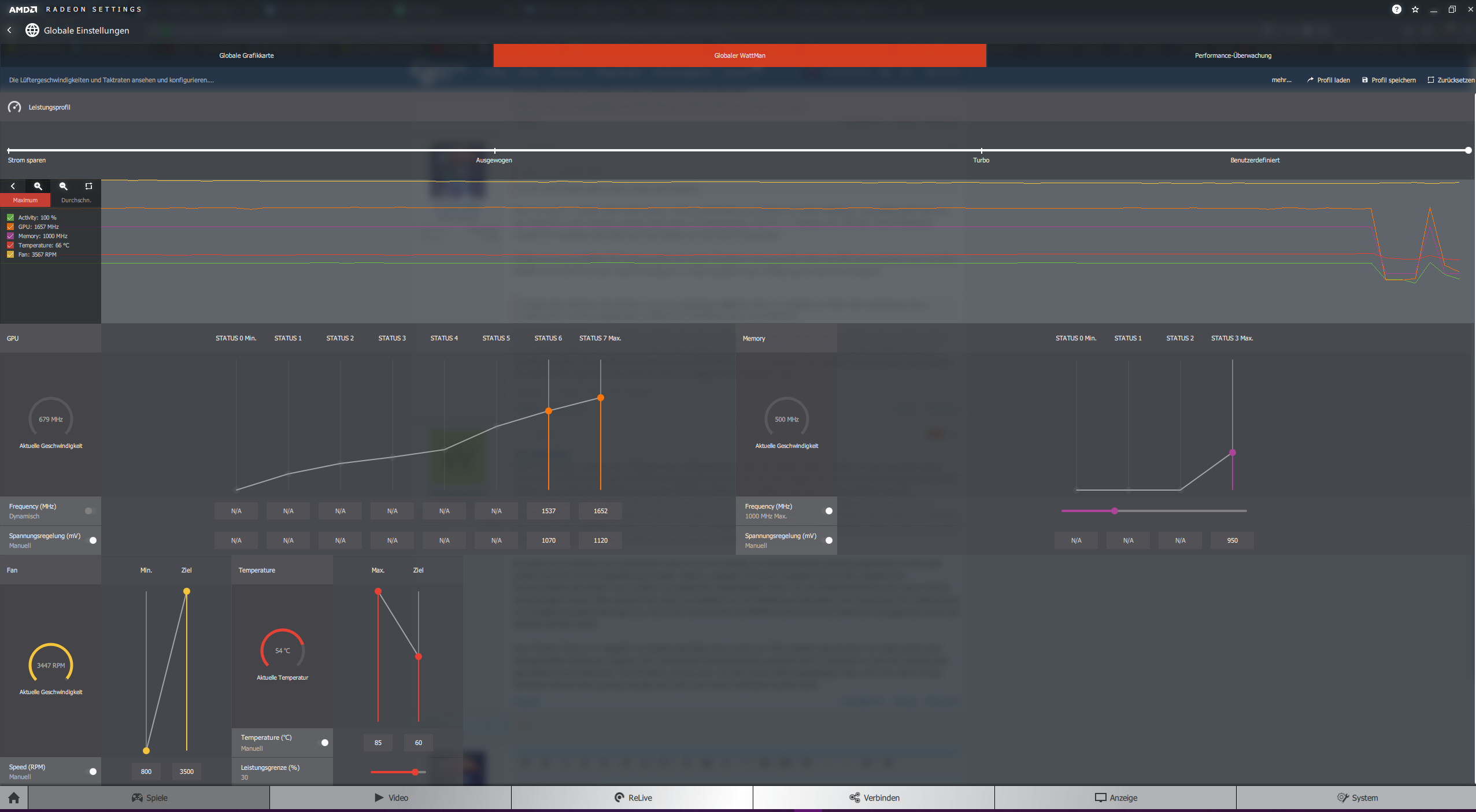Viewport: 1476px width, 812px height.
Task: Click the star favorites icon in title bar
Action: [x=1415, y=9]
